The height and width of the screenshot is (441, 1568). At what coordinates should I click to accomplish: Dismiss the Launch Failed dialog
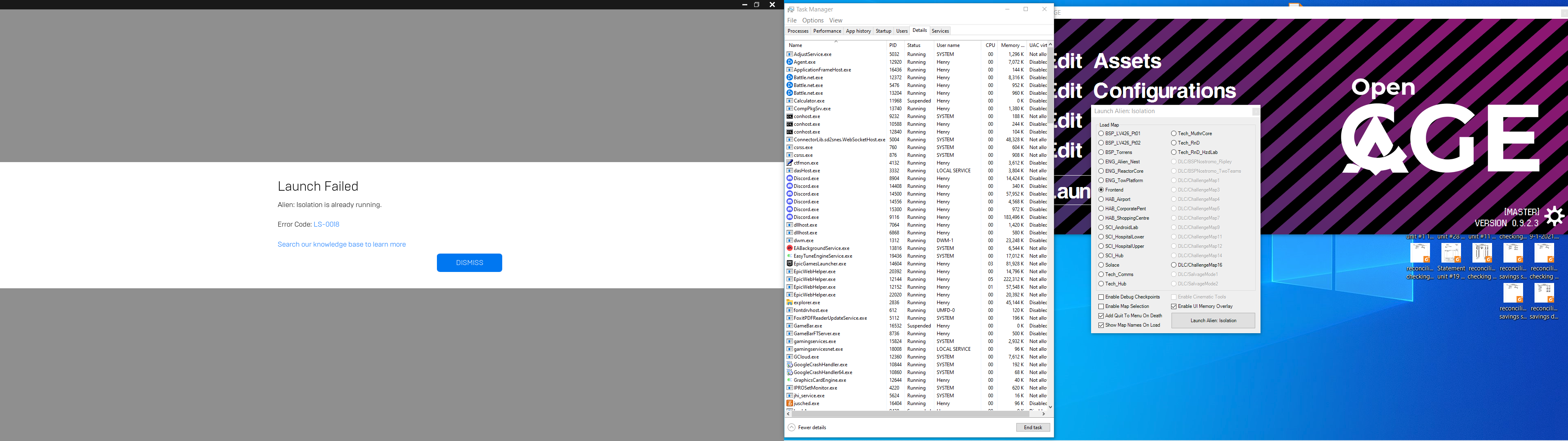pos(469,263)
